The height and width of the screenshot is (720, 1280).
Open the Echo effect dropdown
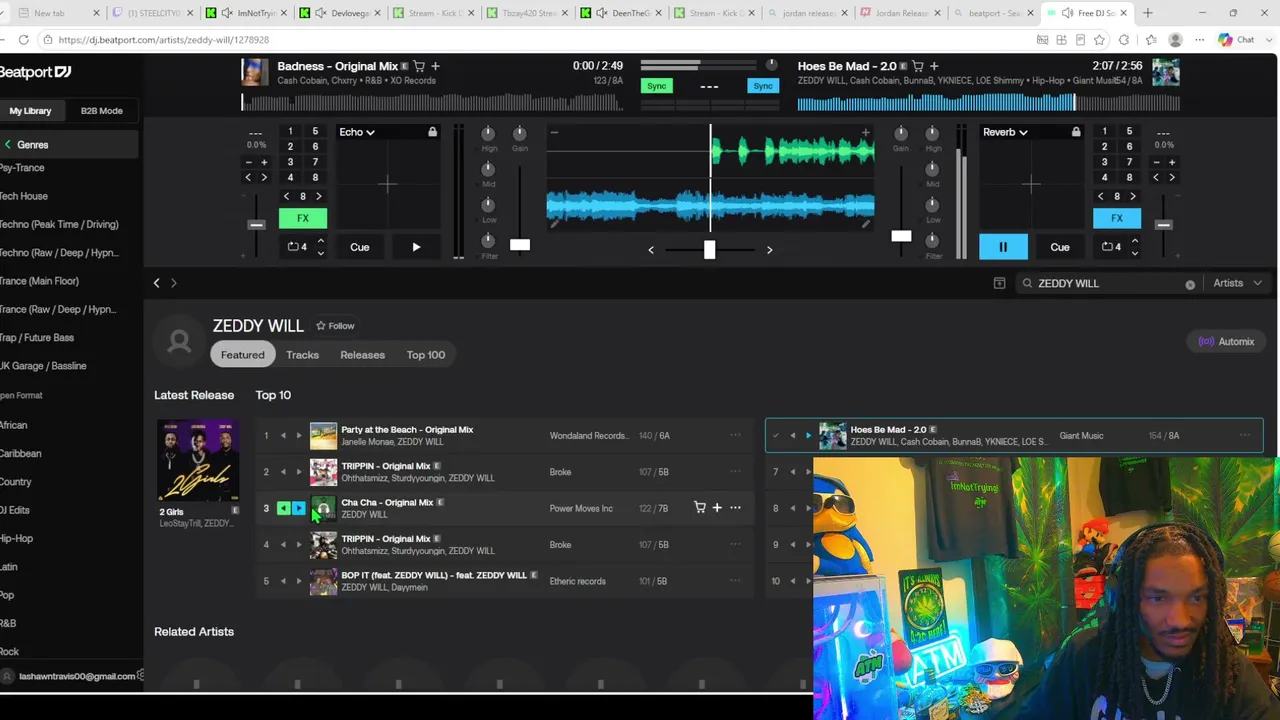pyautogui.click(x=357, y=132)
